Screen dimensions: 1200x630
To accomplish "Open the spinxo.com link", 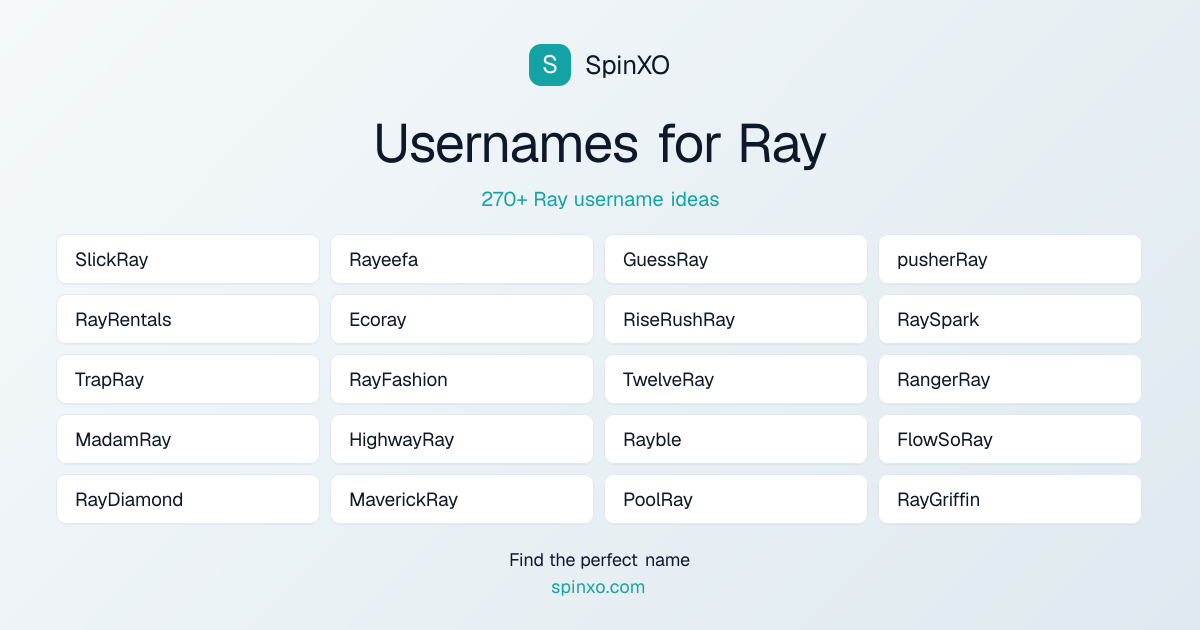I will point(598,587).
